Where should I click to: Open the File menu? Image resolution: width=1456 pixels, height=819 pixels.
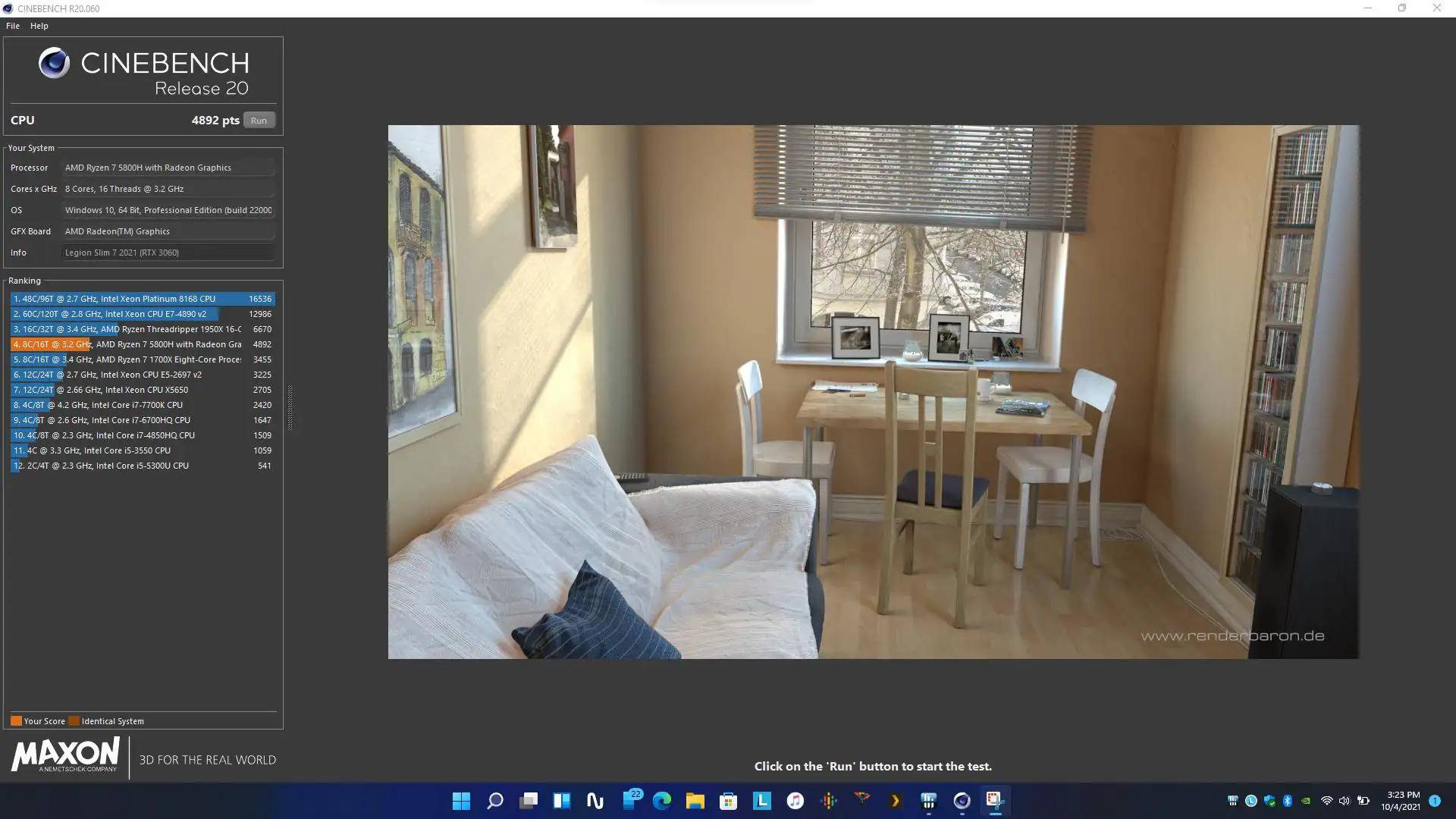click(13, 26)
